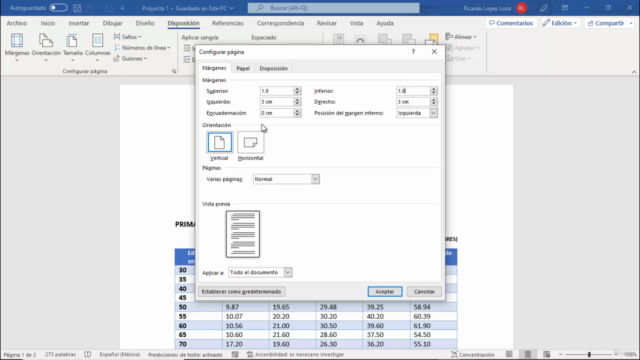Click the Buscar search box
The image size is (640, 360).
[x=333, y=8]
